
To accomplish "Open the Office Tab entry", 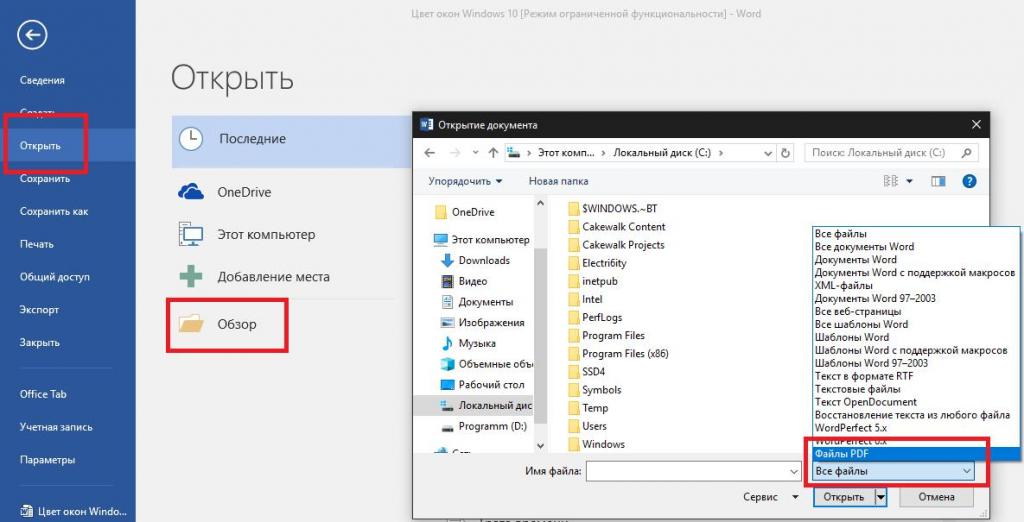I will click(x=43, y=394).
